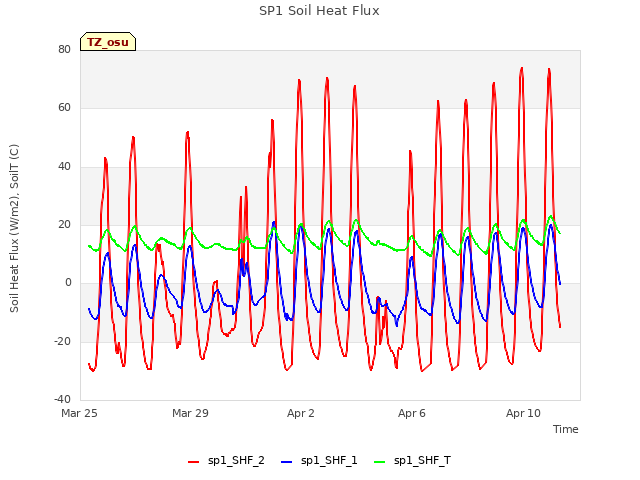Image resolution: width=640 pixels, height=480 pixels.
Task: Click the -20 y-axis tick label
Action: 62,341
